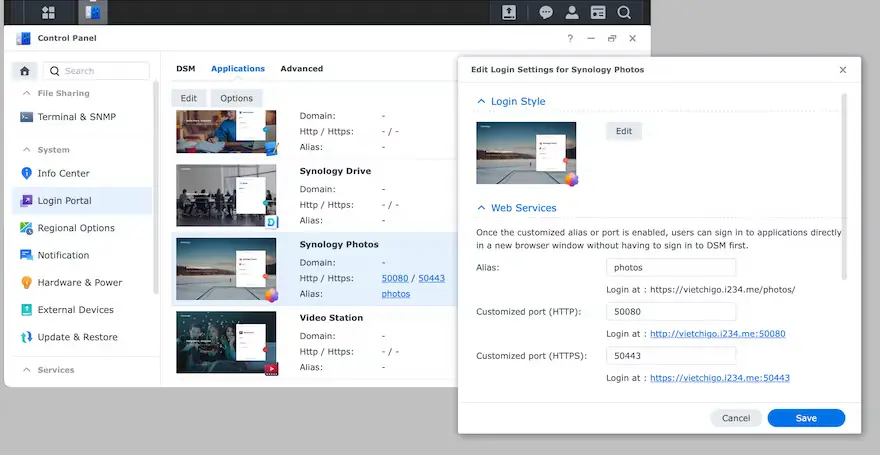Go to Control Panel home icon
Viewport: 880px width, 455px height.
coord(26,71)
